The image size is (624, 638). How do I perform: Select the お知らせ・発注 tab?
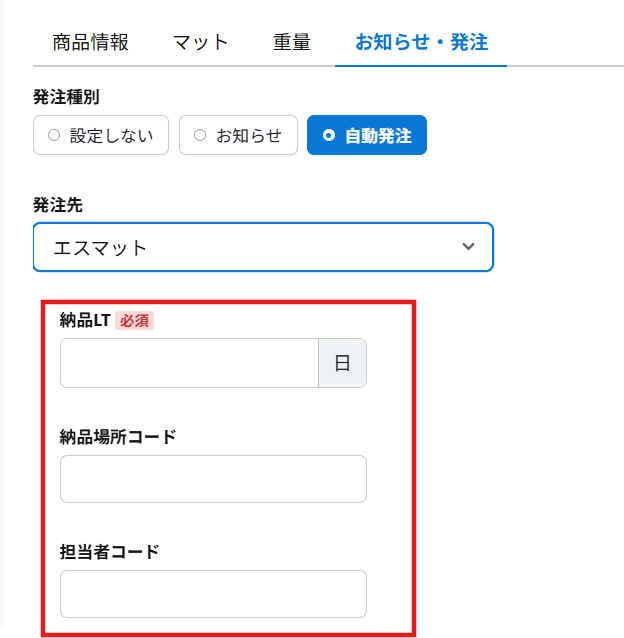420,42
